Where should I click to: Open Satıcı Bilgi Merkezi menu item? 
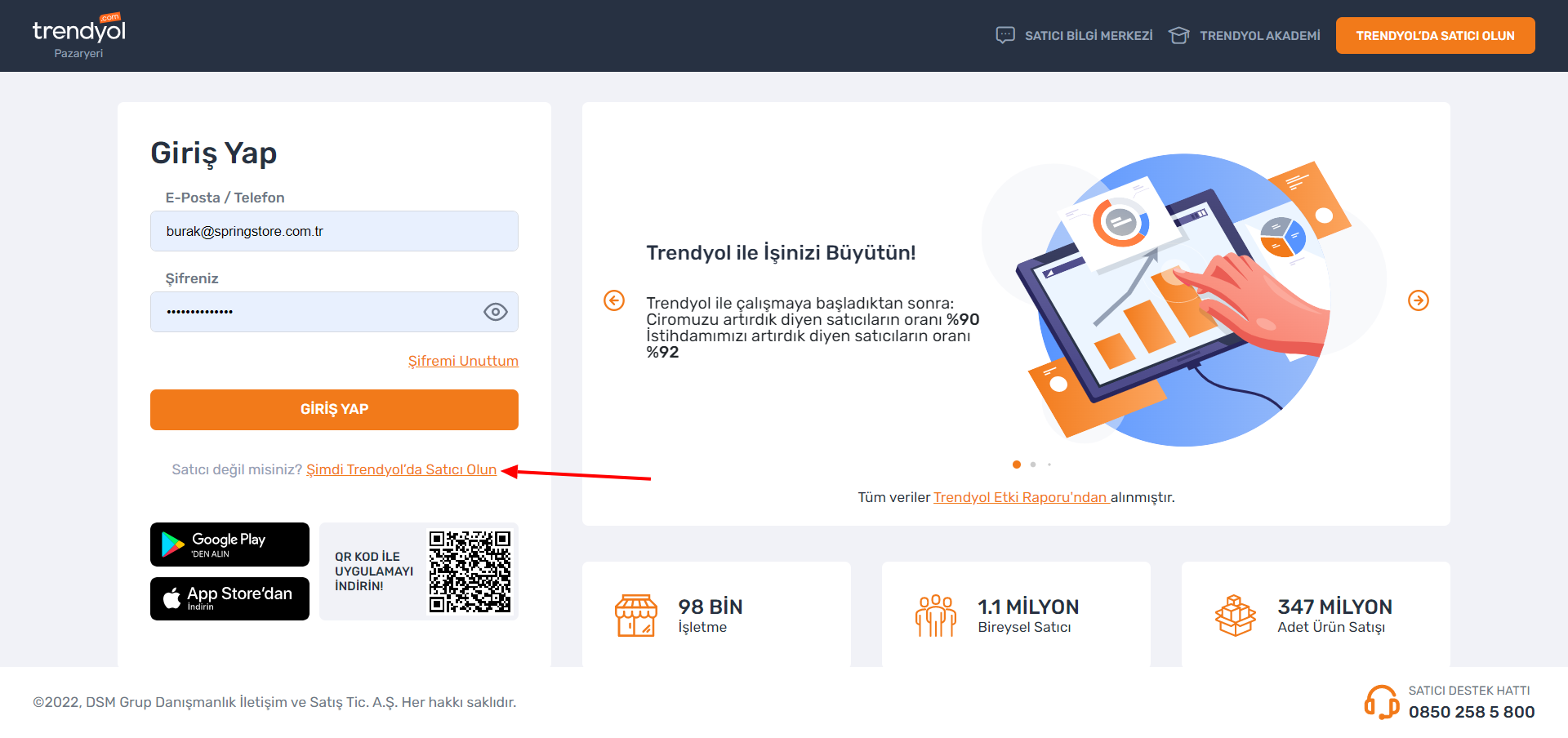point(1089,36)
